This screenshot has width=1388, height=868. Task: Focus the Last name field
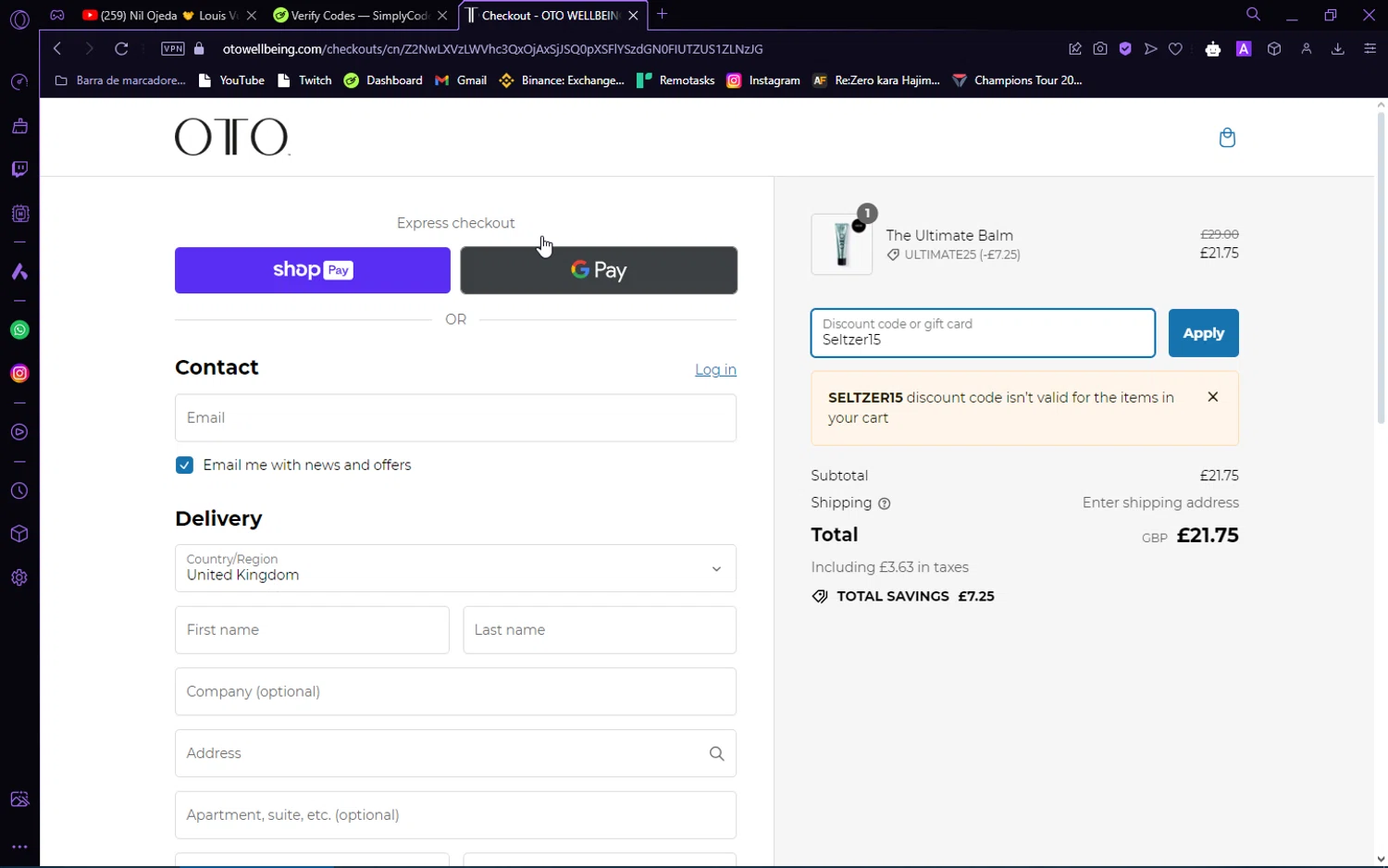coord(600,630)
